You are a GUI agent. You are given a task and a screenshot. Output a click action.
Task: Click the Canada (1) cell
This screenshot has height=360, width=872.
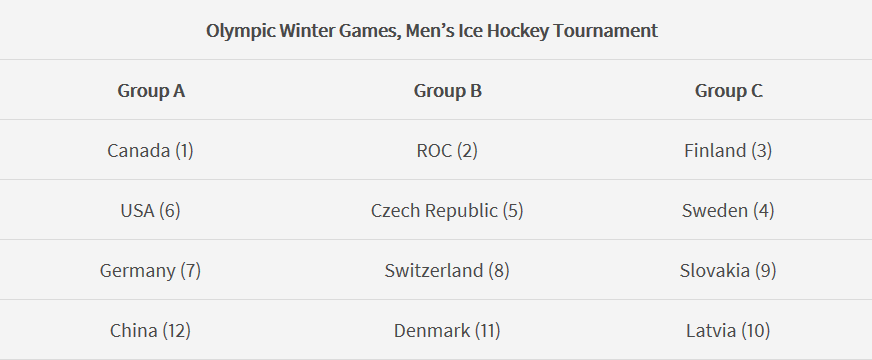150,150
